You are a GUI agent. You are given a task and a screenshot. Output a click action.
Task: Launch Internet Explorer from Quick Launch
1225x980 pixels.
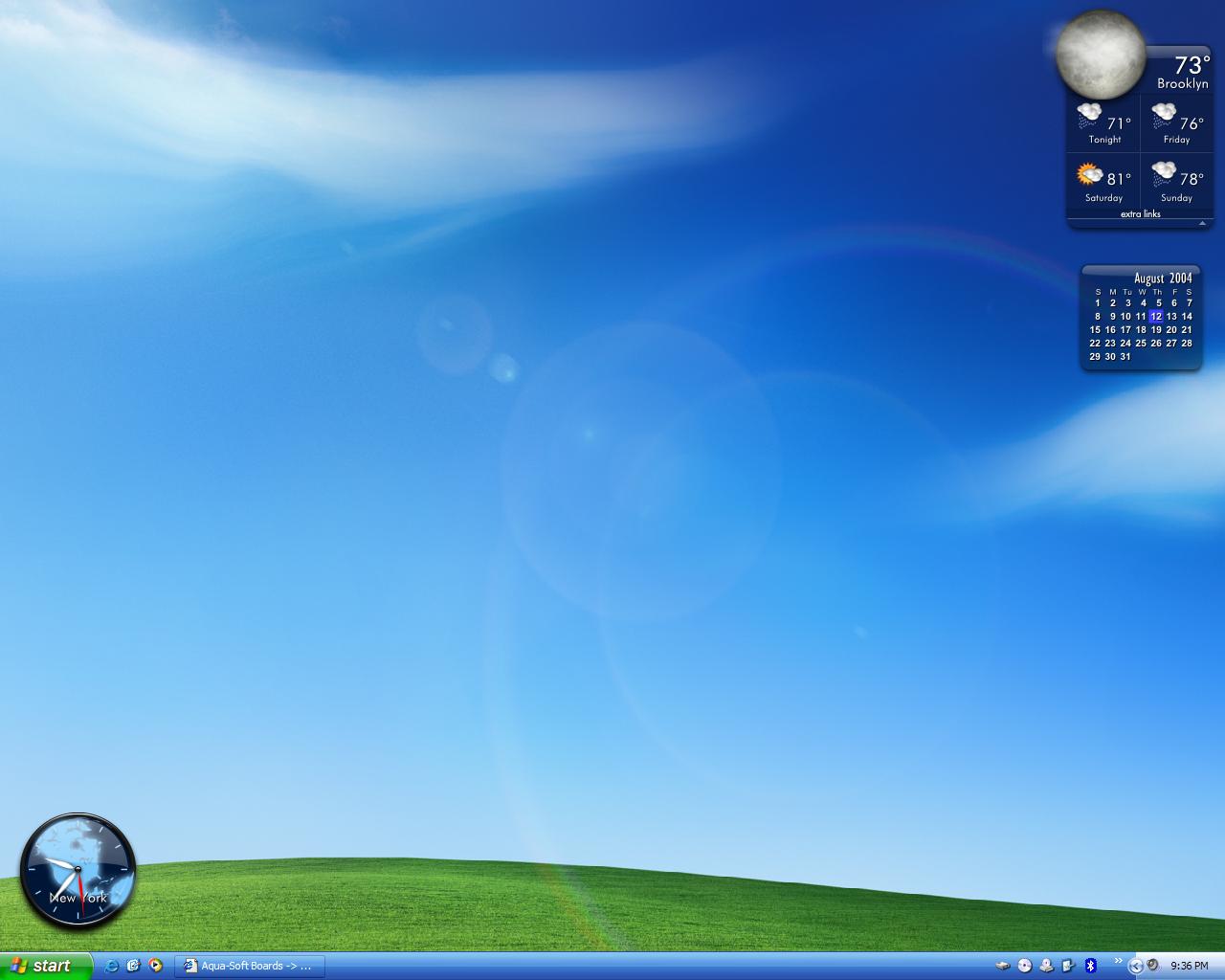[x=111, y=966]
